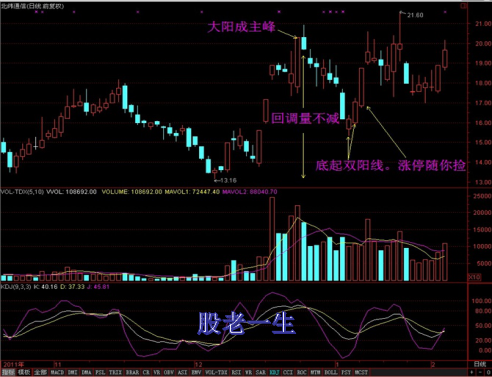Switch to the EMV indicator tab
Viewport: 492px width, 377px height.
(196, 372)
